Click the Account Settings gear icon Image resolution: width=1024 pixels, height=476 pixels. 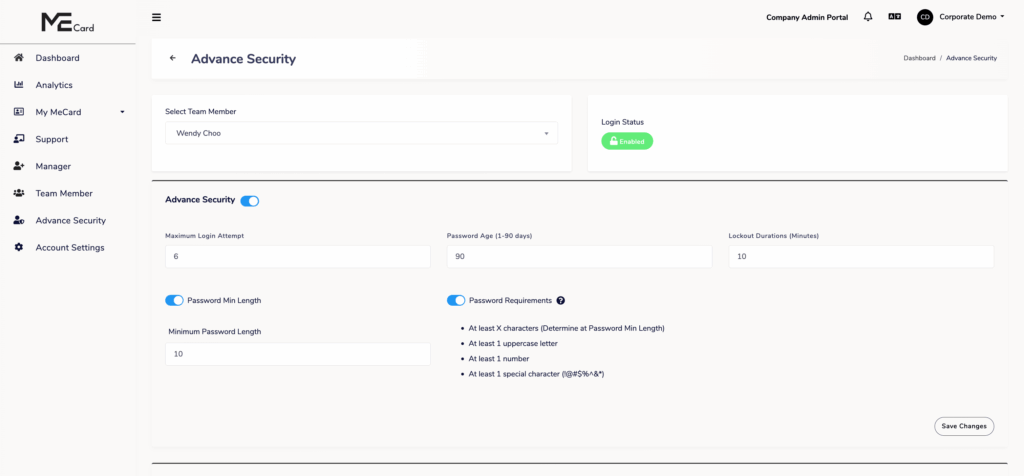(19, 247)
